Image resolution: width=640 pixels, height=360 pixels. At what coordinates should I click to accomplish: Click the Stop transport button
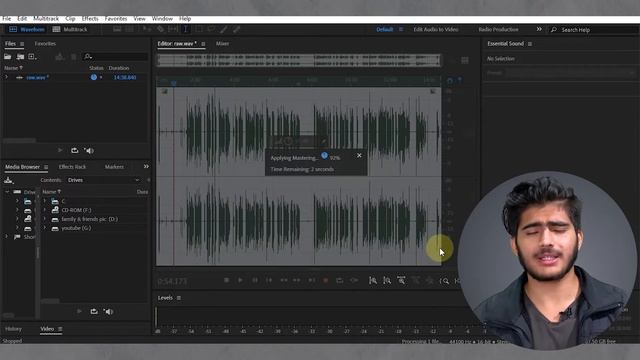point(227,280)
